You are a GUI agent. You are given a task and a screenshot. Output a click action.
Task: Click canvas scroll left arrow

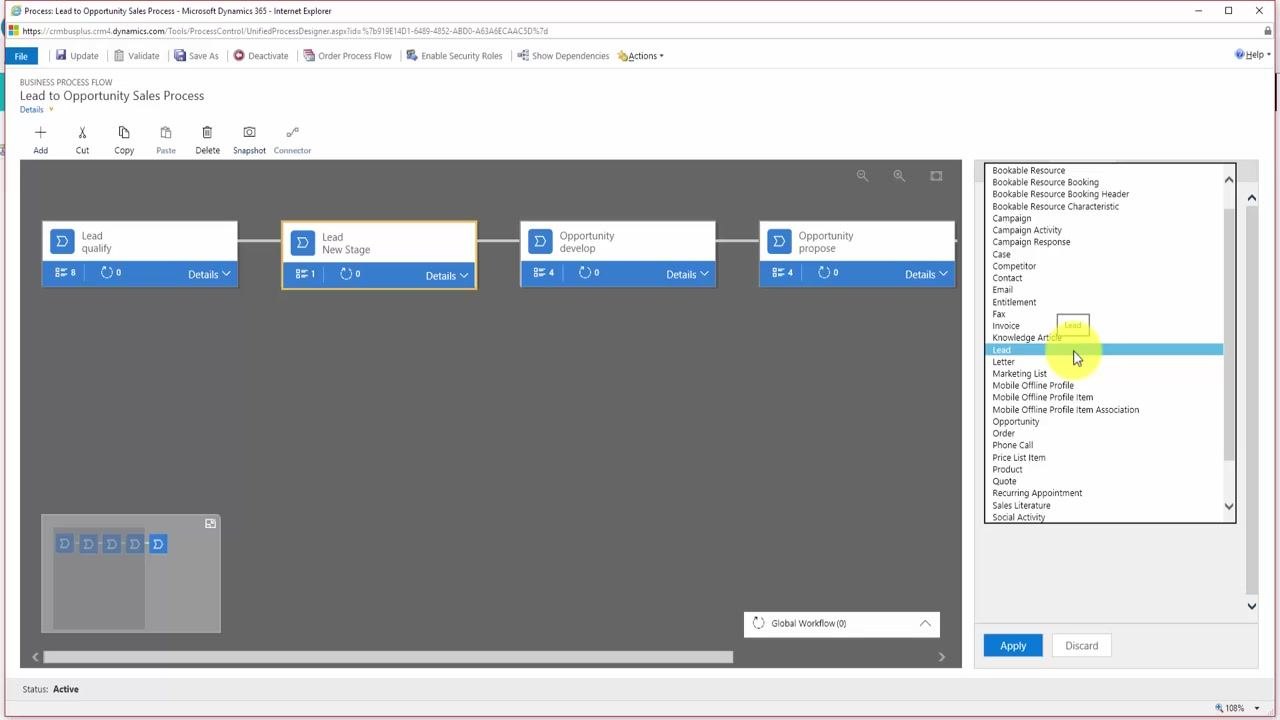(x=35, y=657)
